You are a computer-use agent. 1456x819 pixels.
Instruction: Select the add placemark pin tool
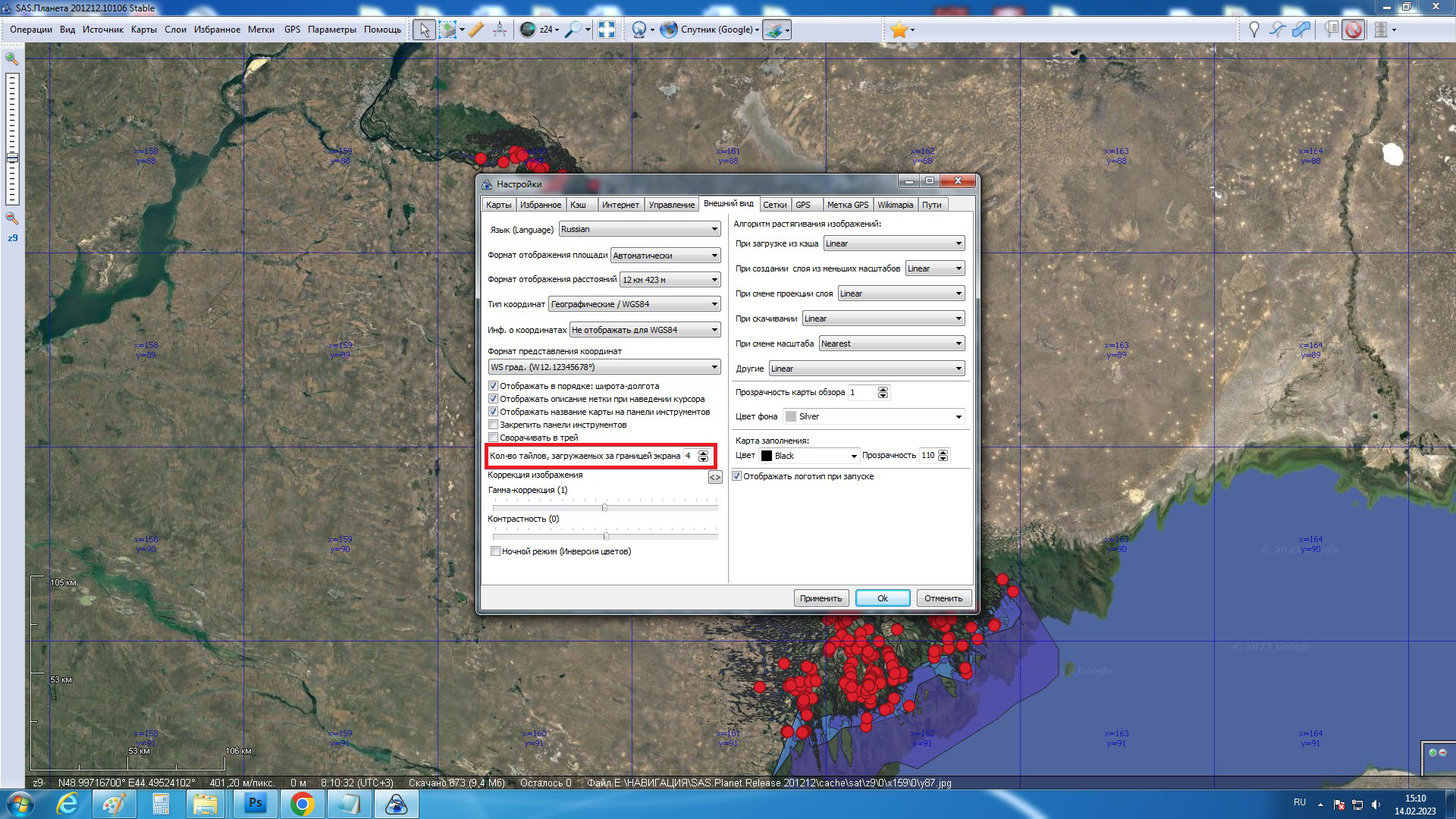(1254, 30)
